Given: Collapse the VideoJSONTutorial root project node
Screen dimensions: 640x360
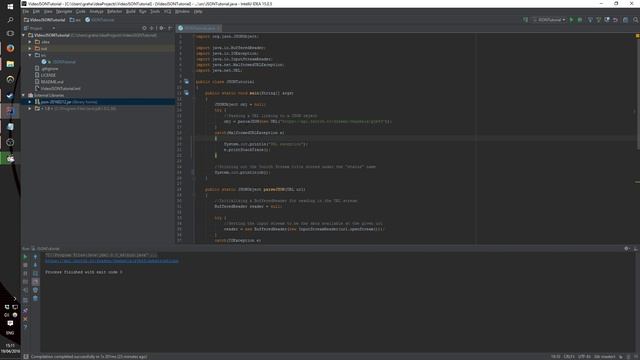Looking at the screenshot, I should [23, 35].
